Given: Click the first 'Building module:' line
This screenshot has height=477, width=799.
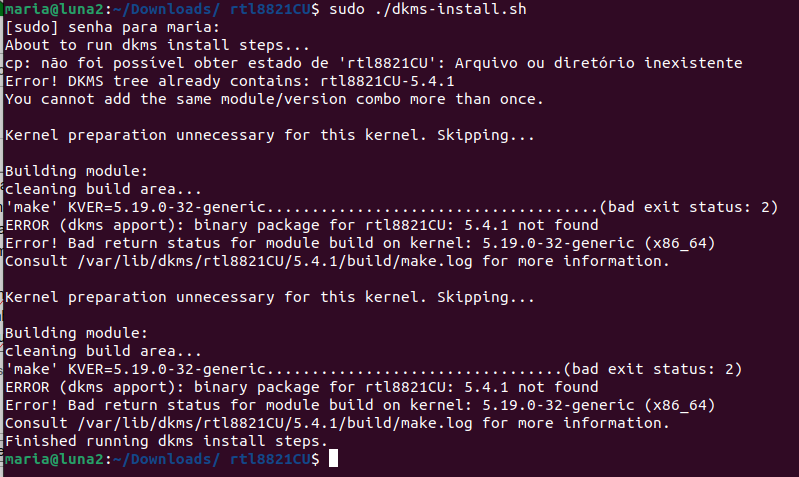Looking at the screenshot, I should 76,171.
